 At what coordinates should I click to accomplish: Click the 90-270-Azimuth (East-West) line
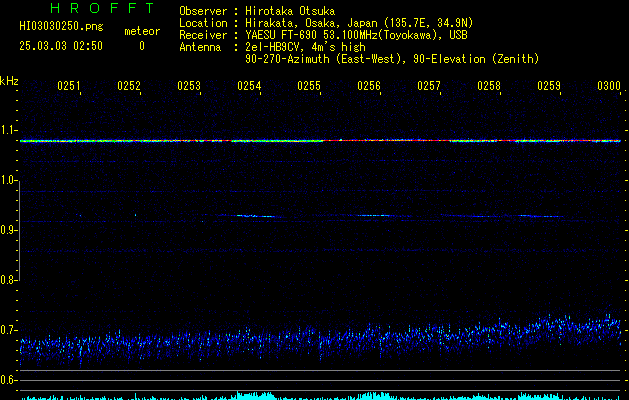tap(392, 59)
